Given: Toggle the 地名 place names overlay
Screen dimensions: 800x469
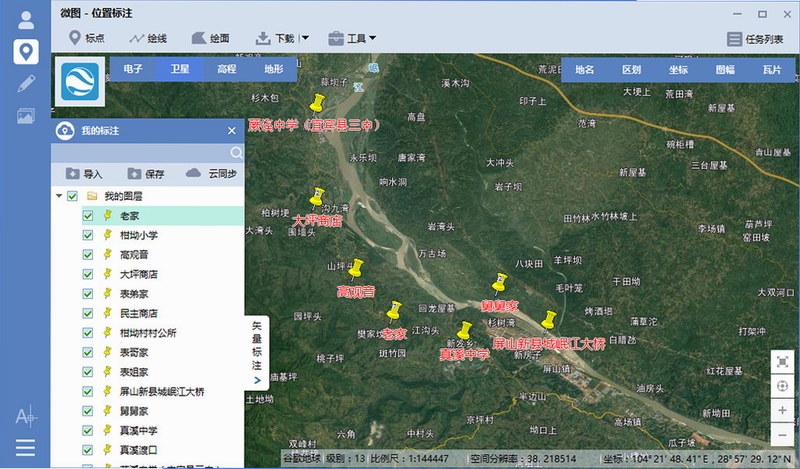Looking at the screenshot, I should (584, 70).
